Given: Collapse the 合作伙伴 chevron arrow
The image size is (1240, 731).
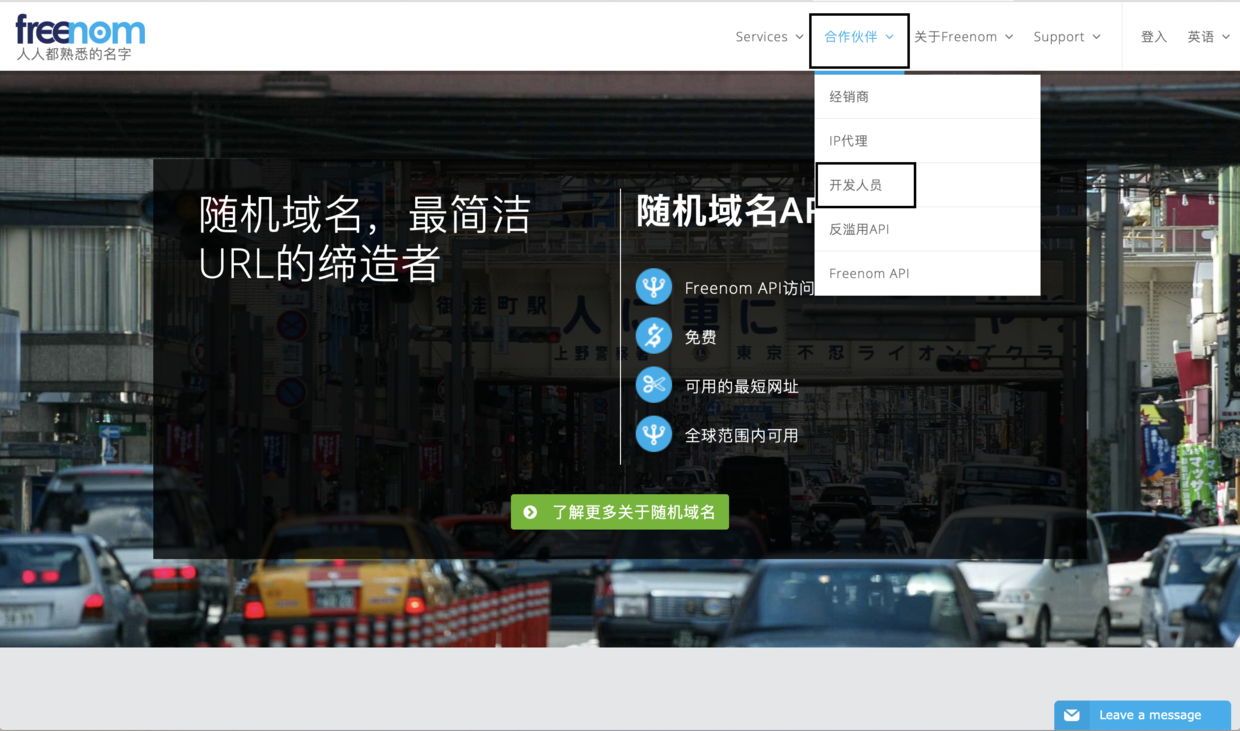Looking at the screenshot, I should coord(889,37).
